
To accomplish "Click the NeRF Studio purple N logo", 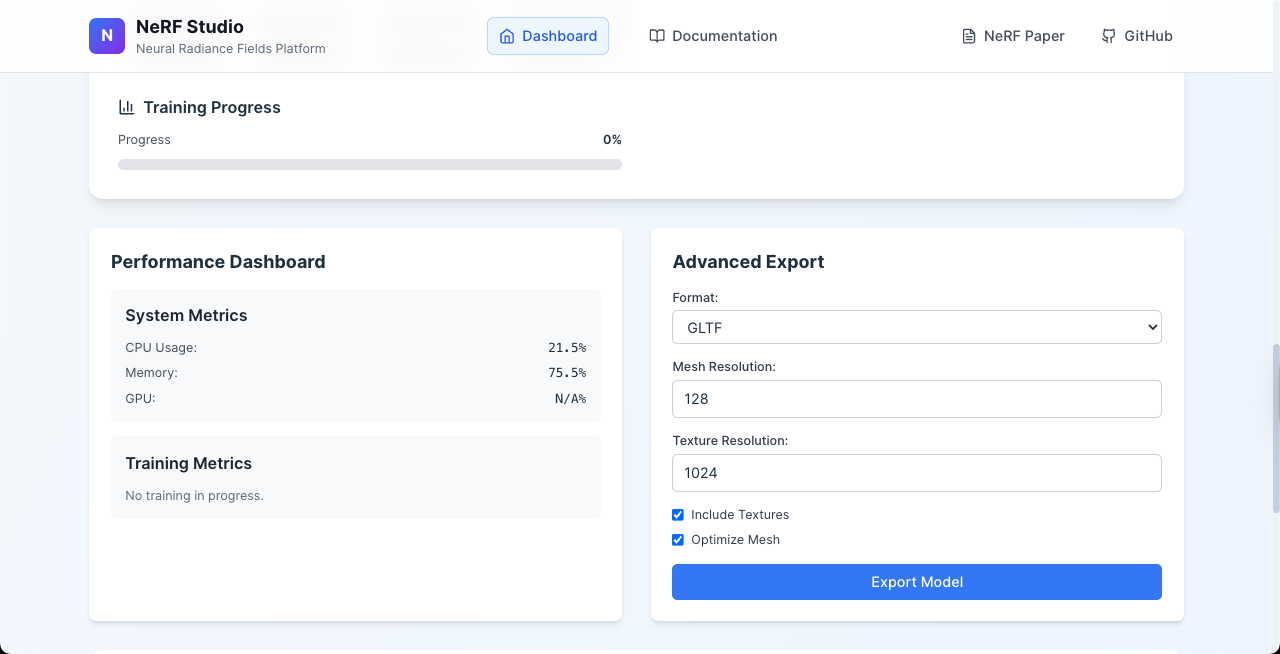I will 107,36.
